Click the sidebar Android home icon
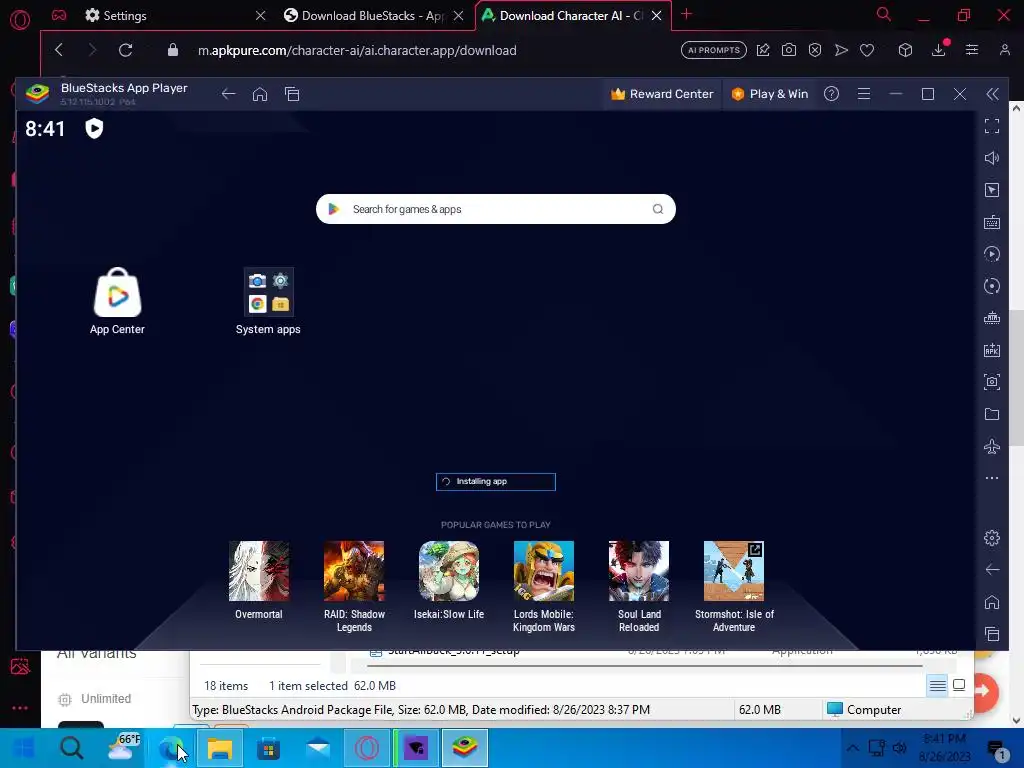Viewport: 1024px width, 768px height. click(992, 601)
